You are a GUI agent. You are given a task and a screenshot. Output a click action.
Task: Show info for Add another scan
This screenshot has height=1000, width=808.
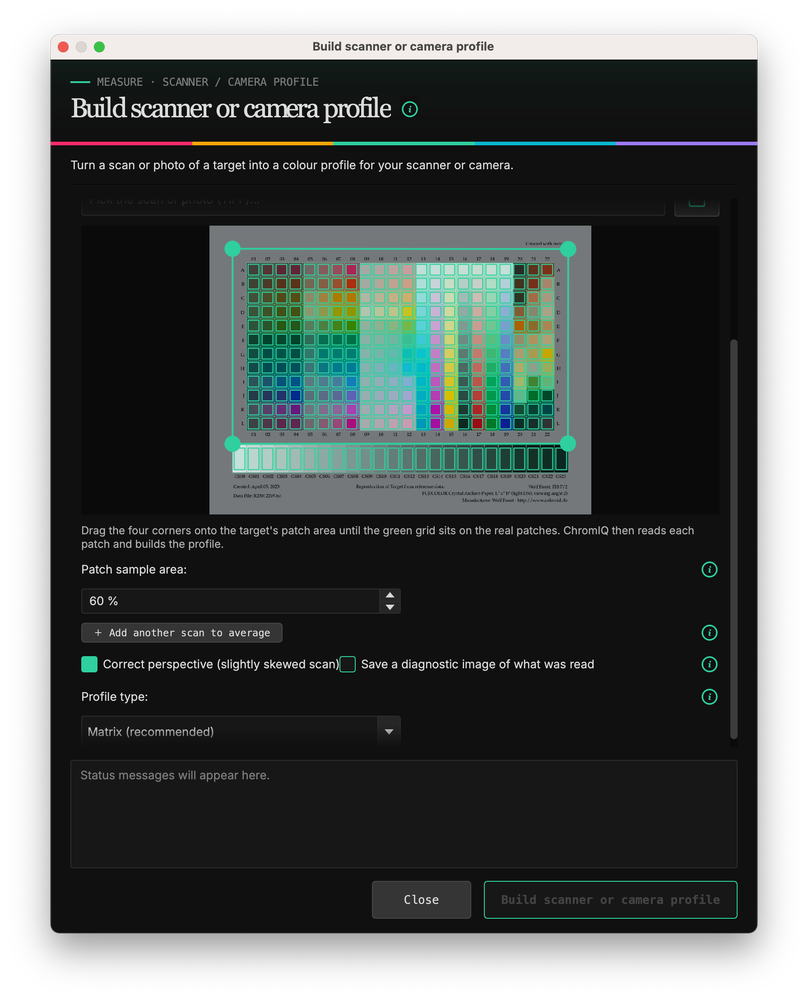click(709, 633)
